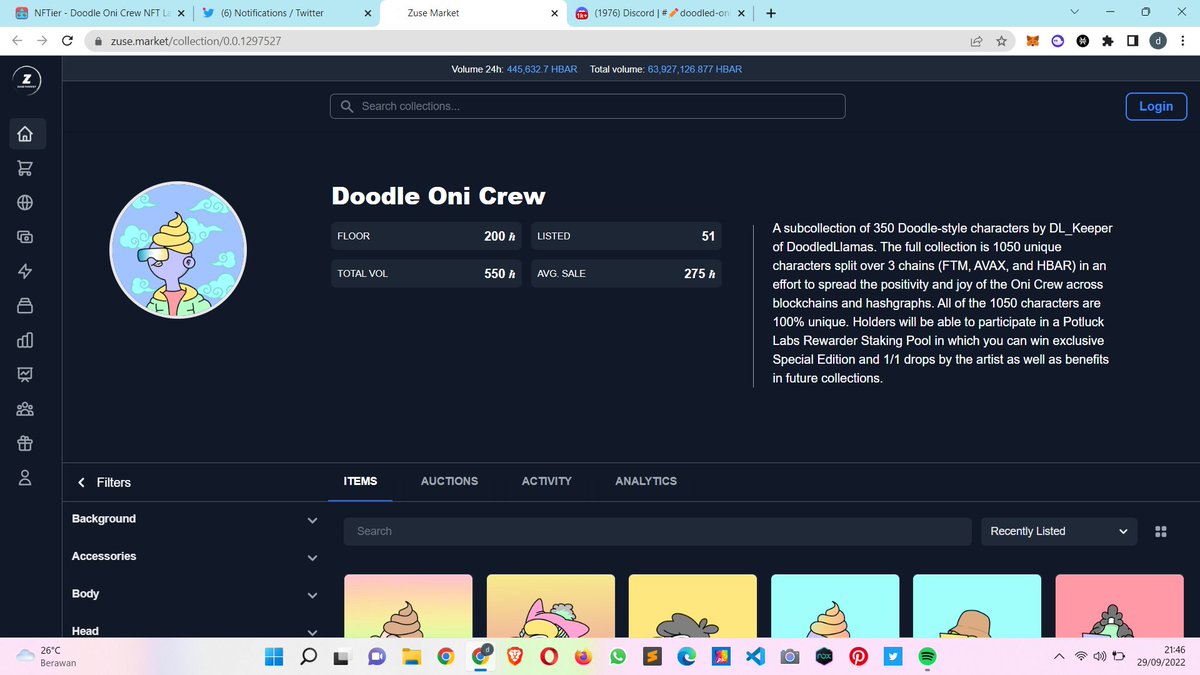Open the purple ghost wallet extension
Image resolution: width=1200 pixels, height=675 pixels.
coord(1057,41)
